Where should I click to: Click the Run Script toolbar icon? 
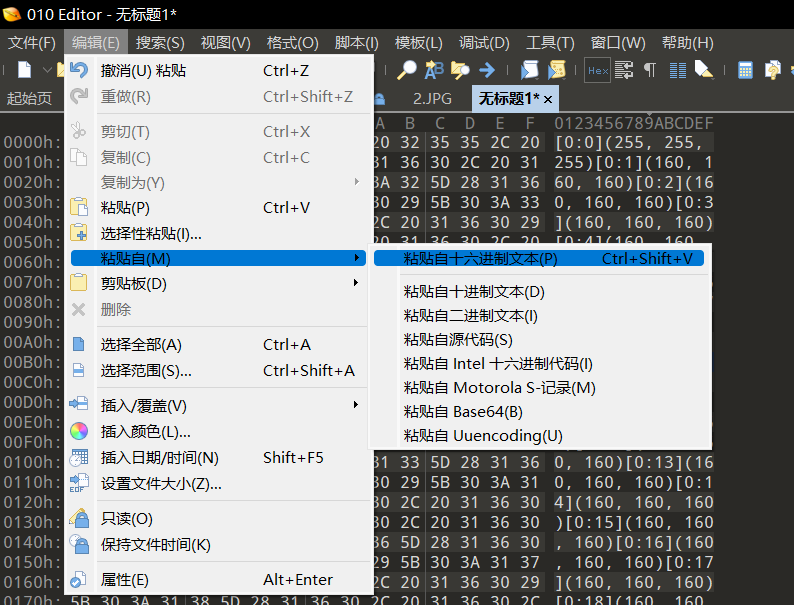[x=529, y=70]
